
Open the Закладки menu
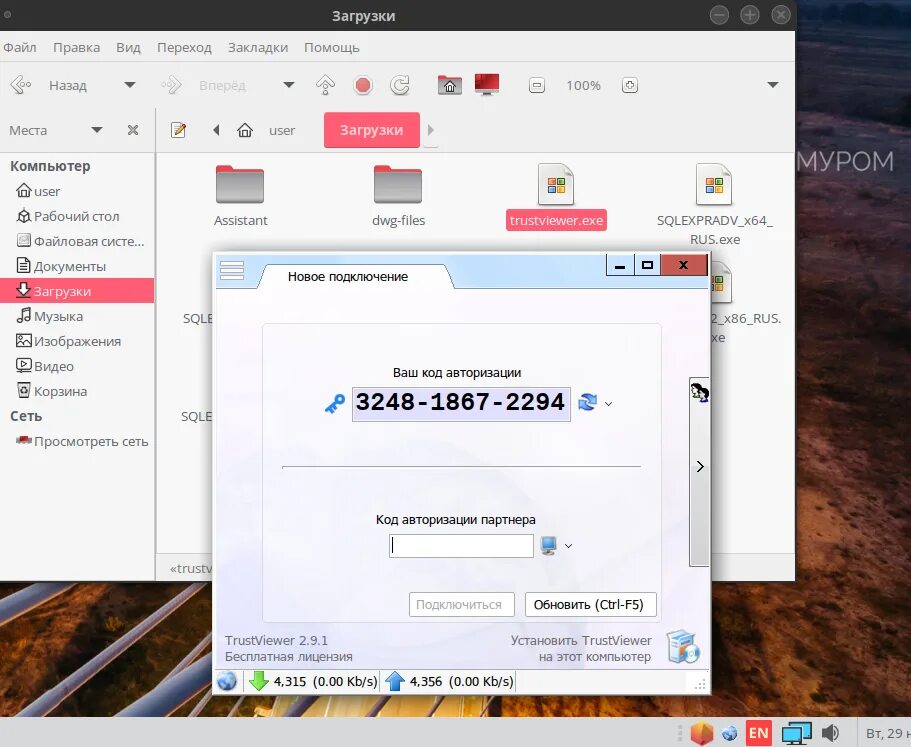pos(258,48)
